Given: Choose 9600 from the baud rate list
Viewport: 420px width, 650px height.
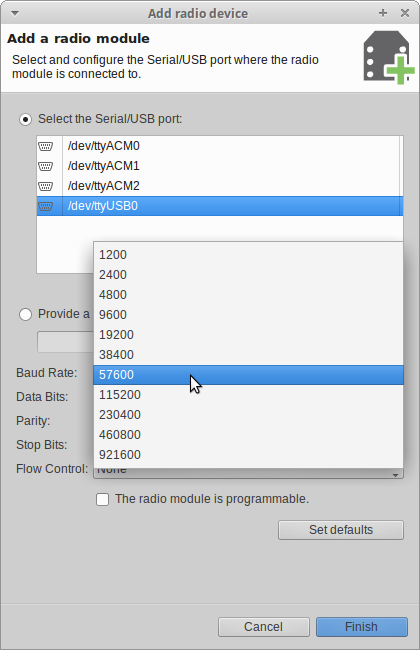Looking at the screenshot, I should pyautogui.click(x=248, y=315).
